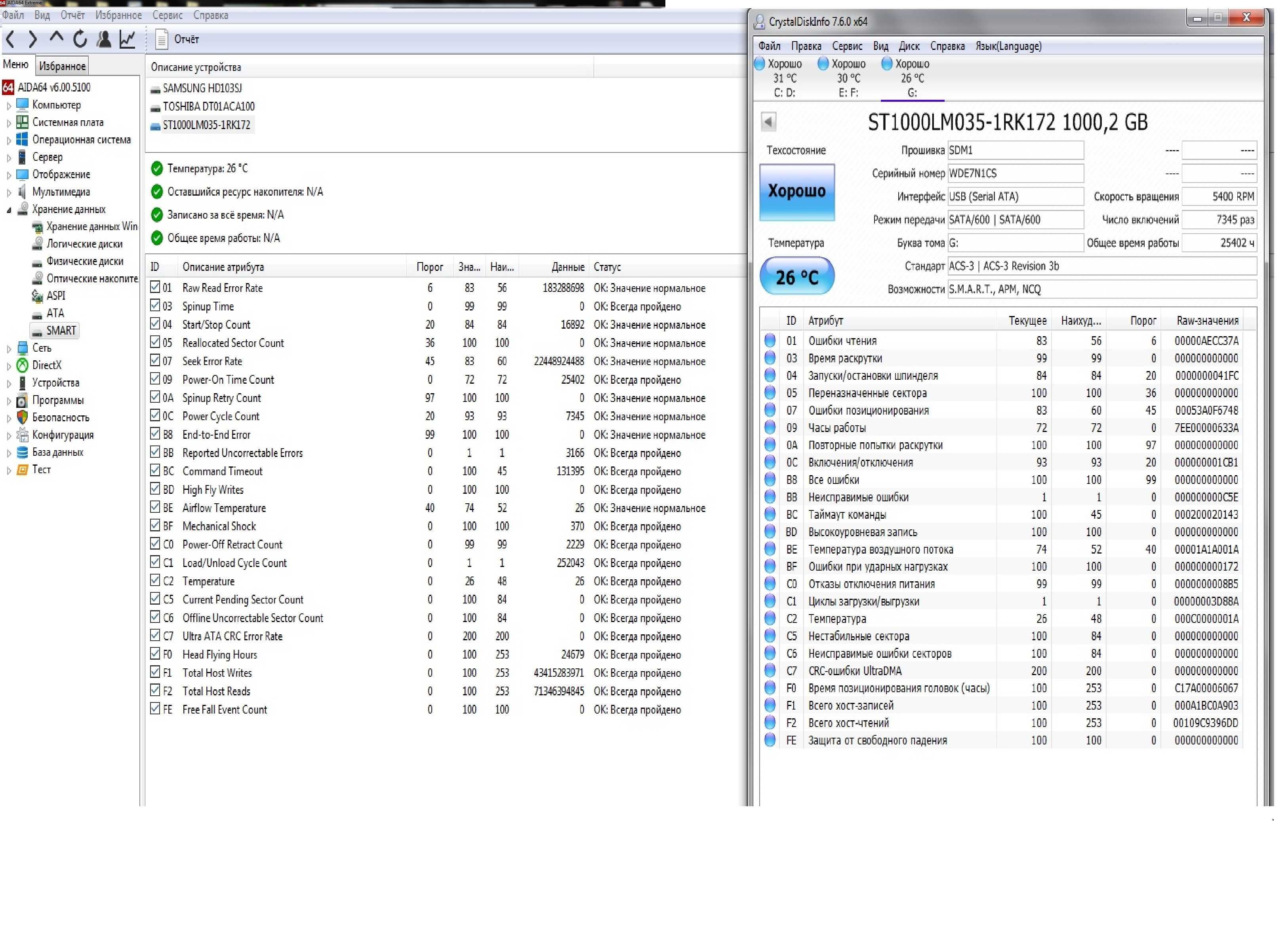Click the previous-disk arrow in CrystalDiskInfo

768,121
